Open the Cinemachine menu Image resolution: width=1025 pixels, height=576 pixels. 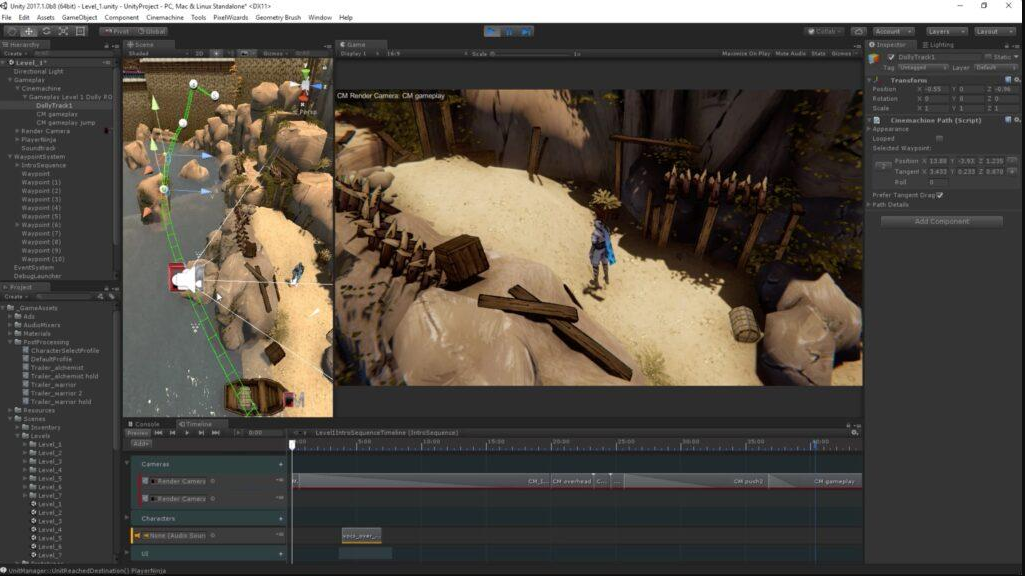(x=165, y=18)
